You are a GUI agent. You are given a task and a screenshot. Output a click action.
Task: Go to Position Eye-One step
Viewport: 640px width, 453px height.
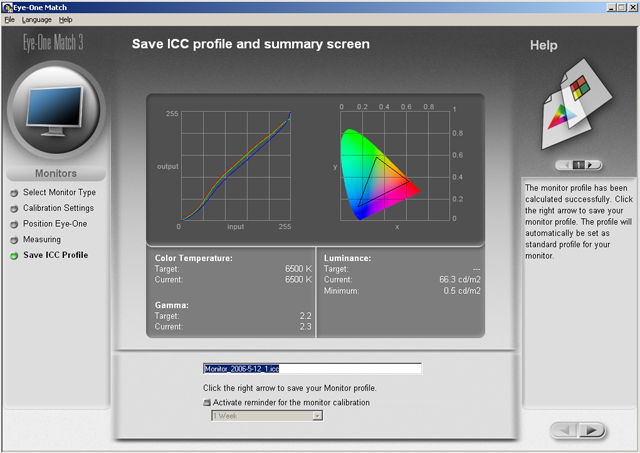[55, 224]
